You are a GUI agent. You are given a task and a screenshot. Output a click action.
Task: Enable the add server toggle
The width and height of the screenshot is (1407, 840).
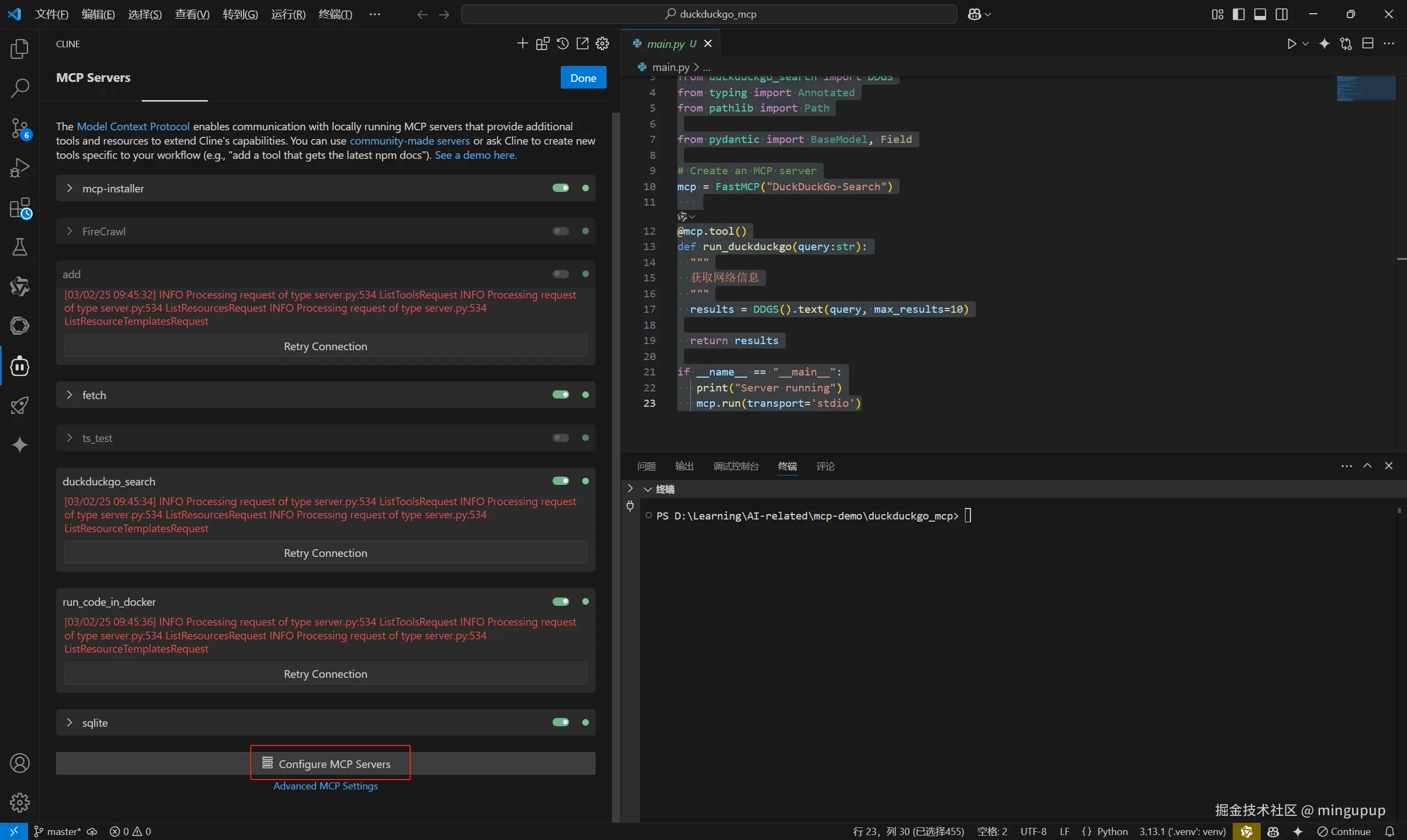[561, 274]
